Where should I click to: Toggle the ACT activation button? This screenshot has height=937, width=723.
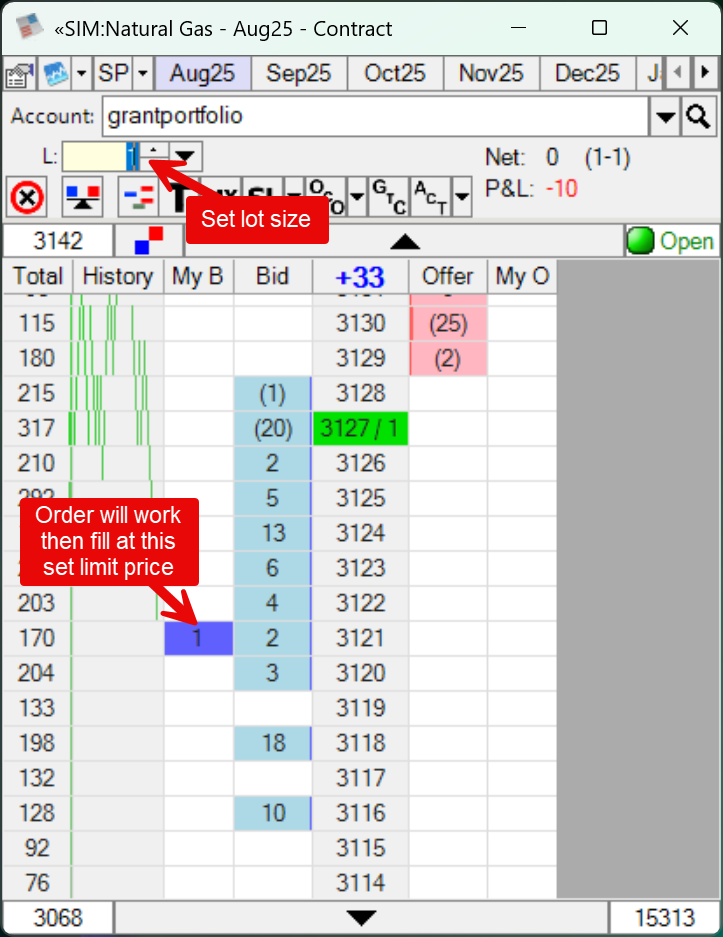430,197
